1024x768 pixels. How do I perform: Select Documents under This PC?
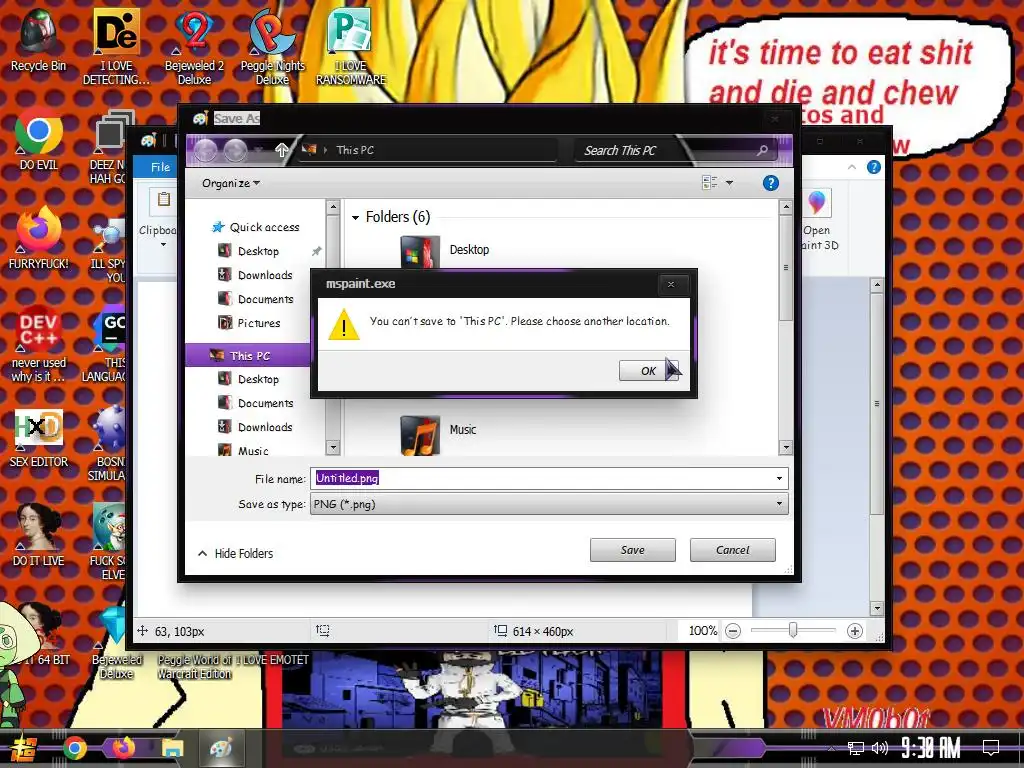click(255, 403)
